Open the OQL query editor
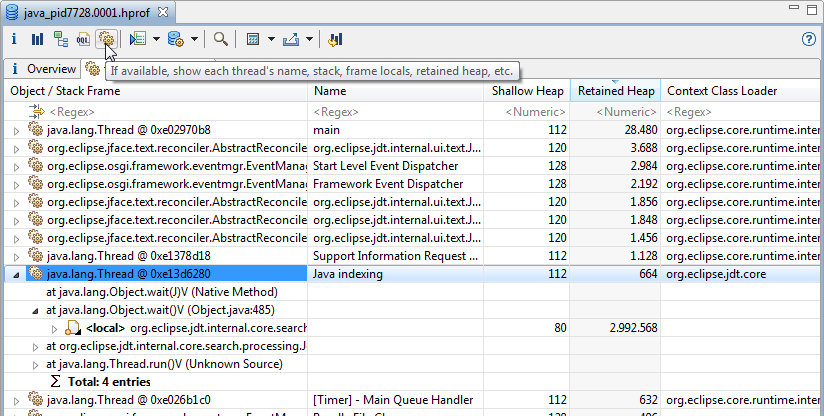824x416 pixels. pos(84,40)
